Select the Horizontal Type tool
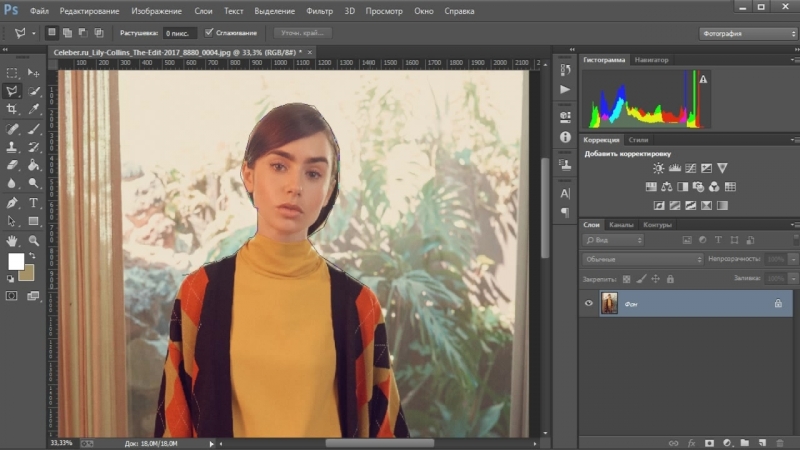The image size is (800, 450). tap(34, 203)
